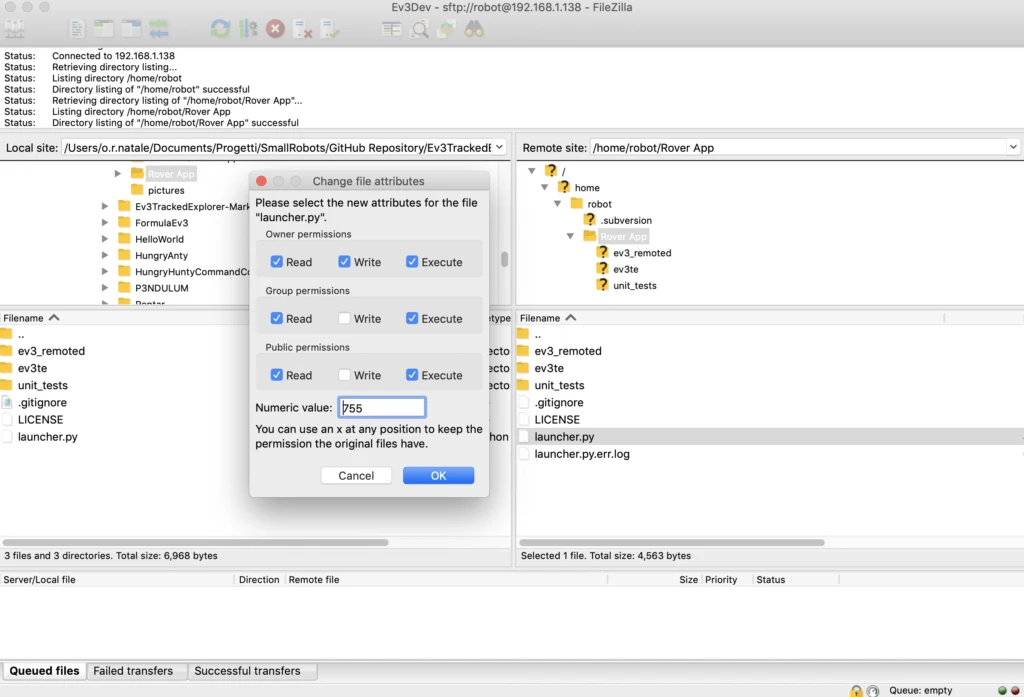
Task: Uncheck Group permissions Read checkbox
Action: pyautogui.click(x=277, y=319)
